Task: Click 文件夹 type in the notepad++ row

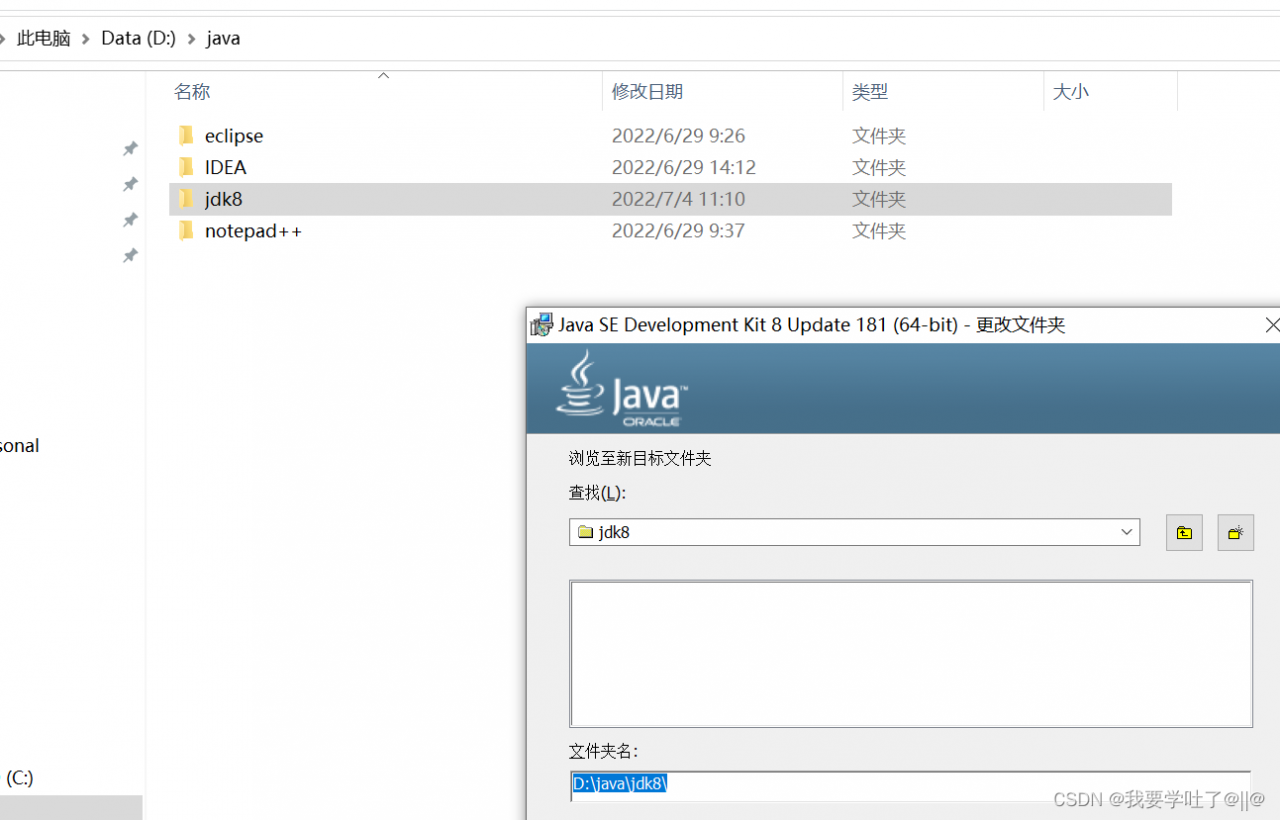Action: (x=879, y=231)
